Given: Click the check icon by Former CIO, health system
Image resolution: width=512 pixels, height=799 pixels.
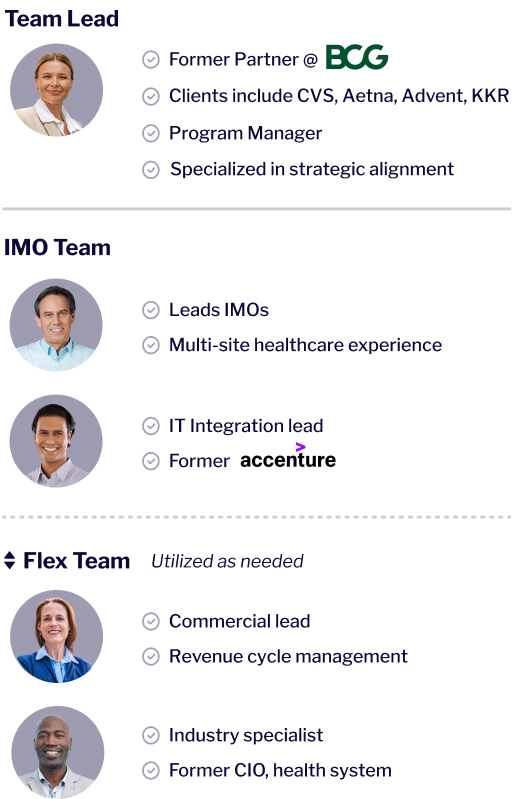Looking at the screenshot, I should (x=151, y=770).
